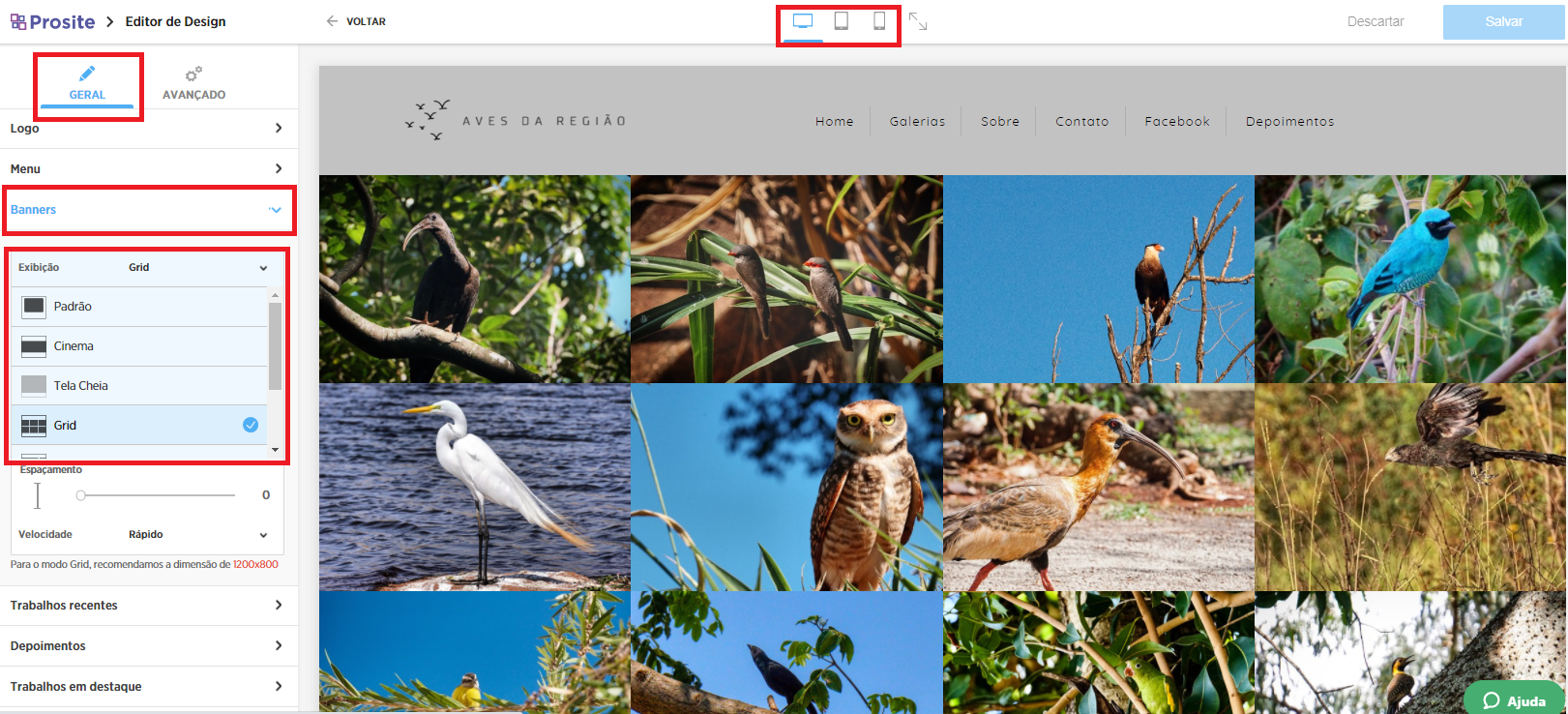Collapse the Banners section
Image resolution: width=1568 pixels, height=714 pixels.
pos(148,210)
